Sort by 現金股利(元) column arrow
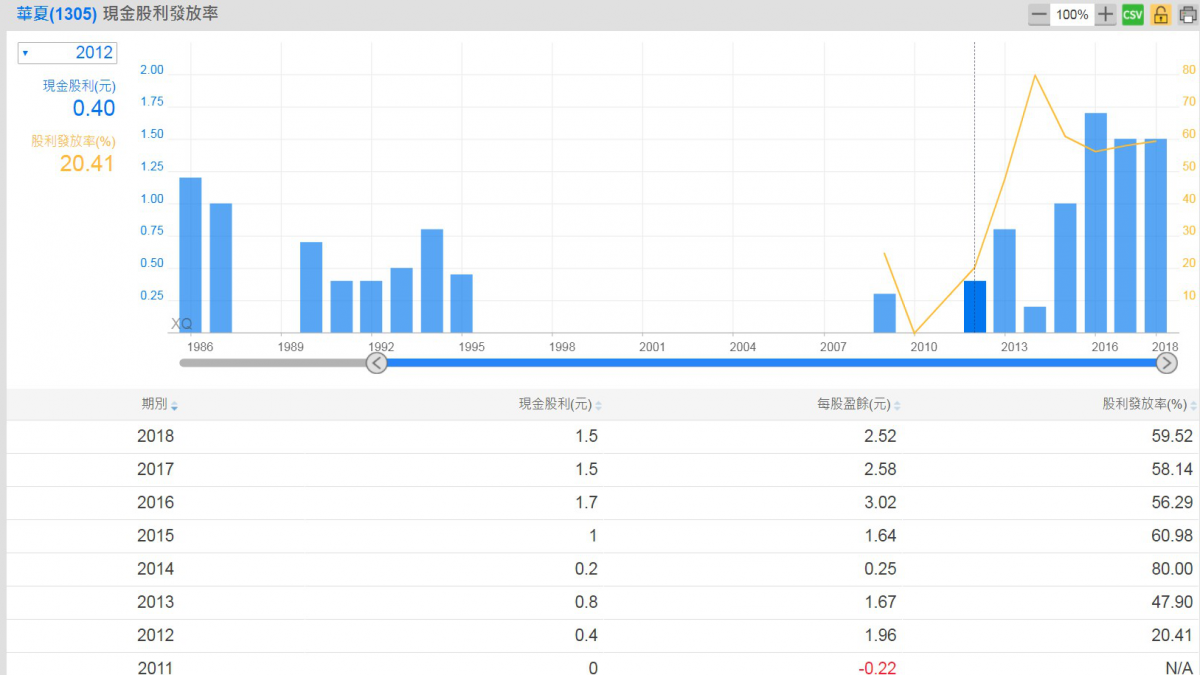 point(598,406)
